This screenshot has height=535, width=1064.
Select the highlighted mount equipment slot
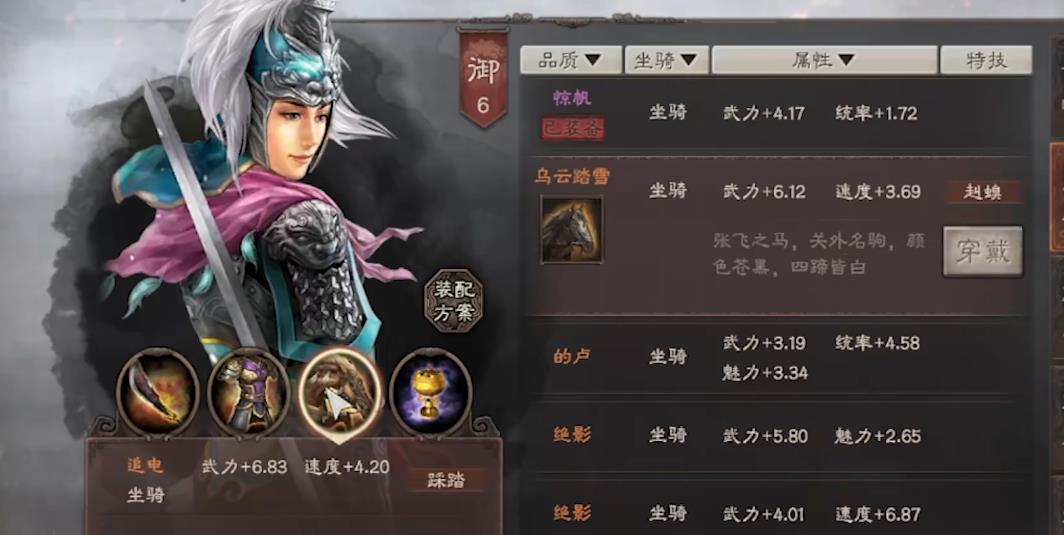tap(339, 393)
